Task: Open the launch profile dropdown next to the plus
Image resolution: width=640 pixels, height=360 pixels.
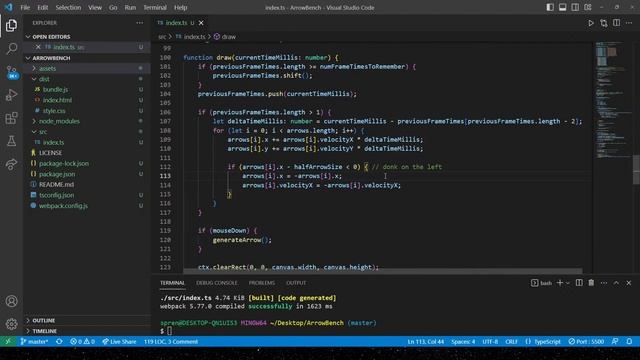Action: click(568, 283)
